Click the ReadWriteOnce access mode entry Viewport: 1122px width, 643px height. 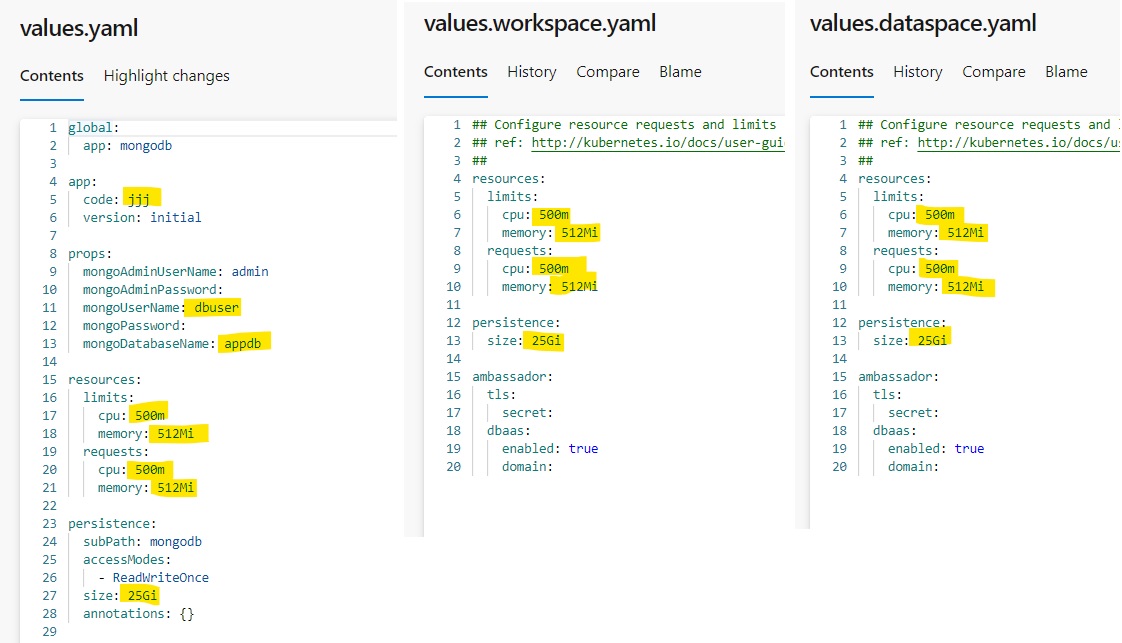click(x=160, y=578)
